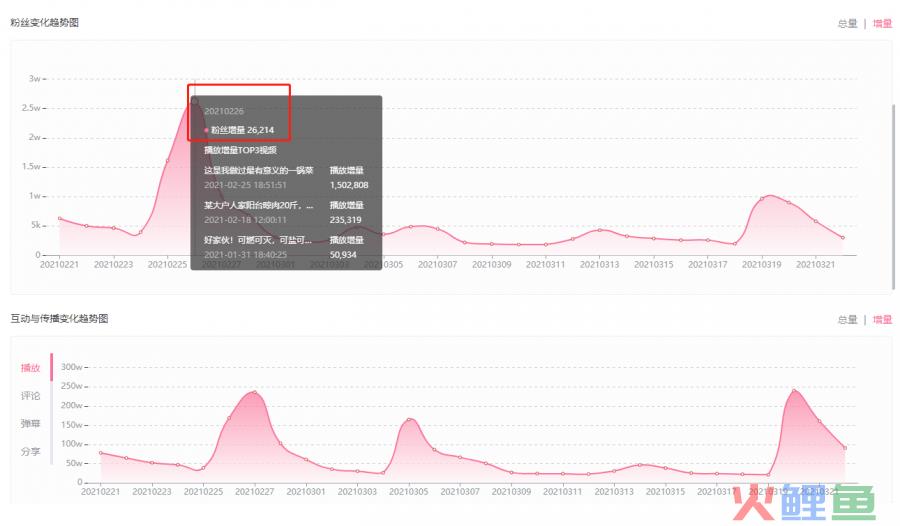Click the 20210317 data point in fan chart
This screenshot has width=900, height=526.
(x=708, y=240)
